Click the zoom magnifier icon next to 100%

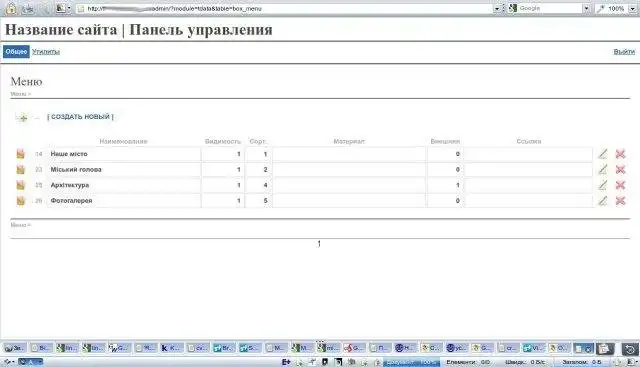(600, 9)
